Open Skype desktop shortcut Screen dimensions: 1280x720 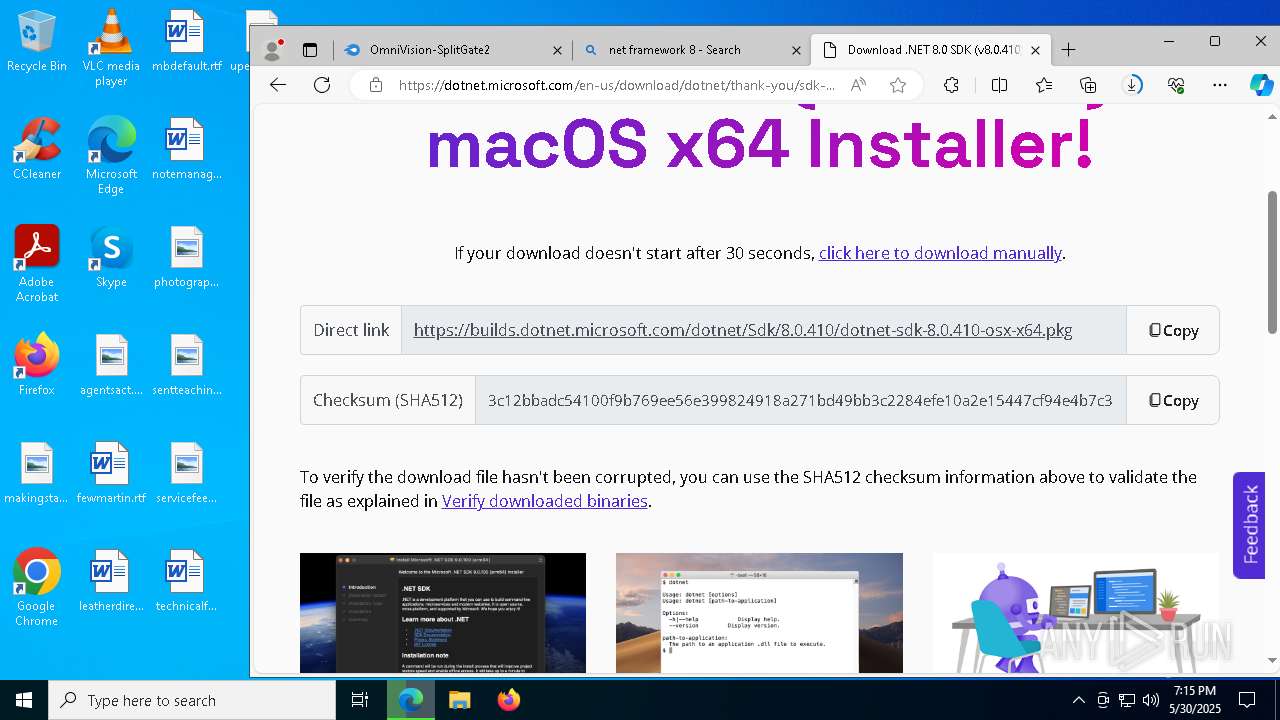click(111, 258)
